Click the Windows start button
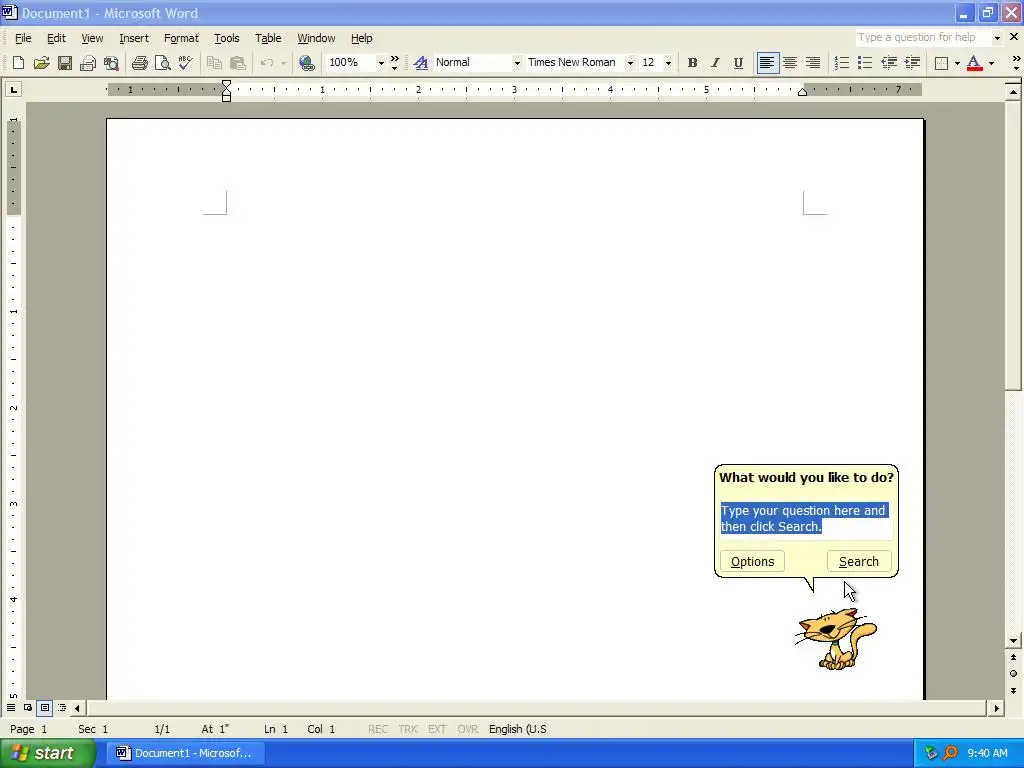 (47, 753)
